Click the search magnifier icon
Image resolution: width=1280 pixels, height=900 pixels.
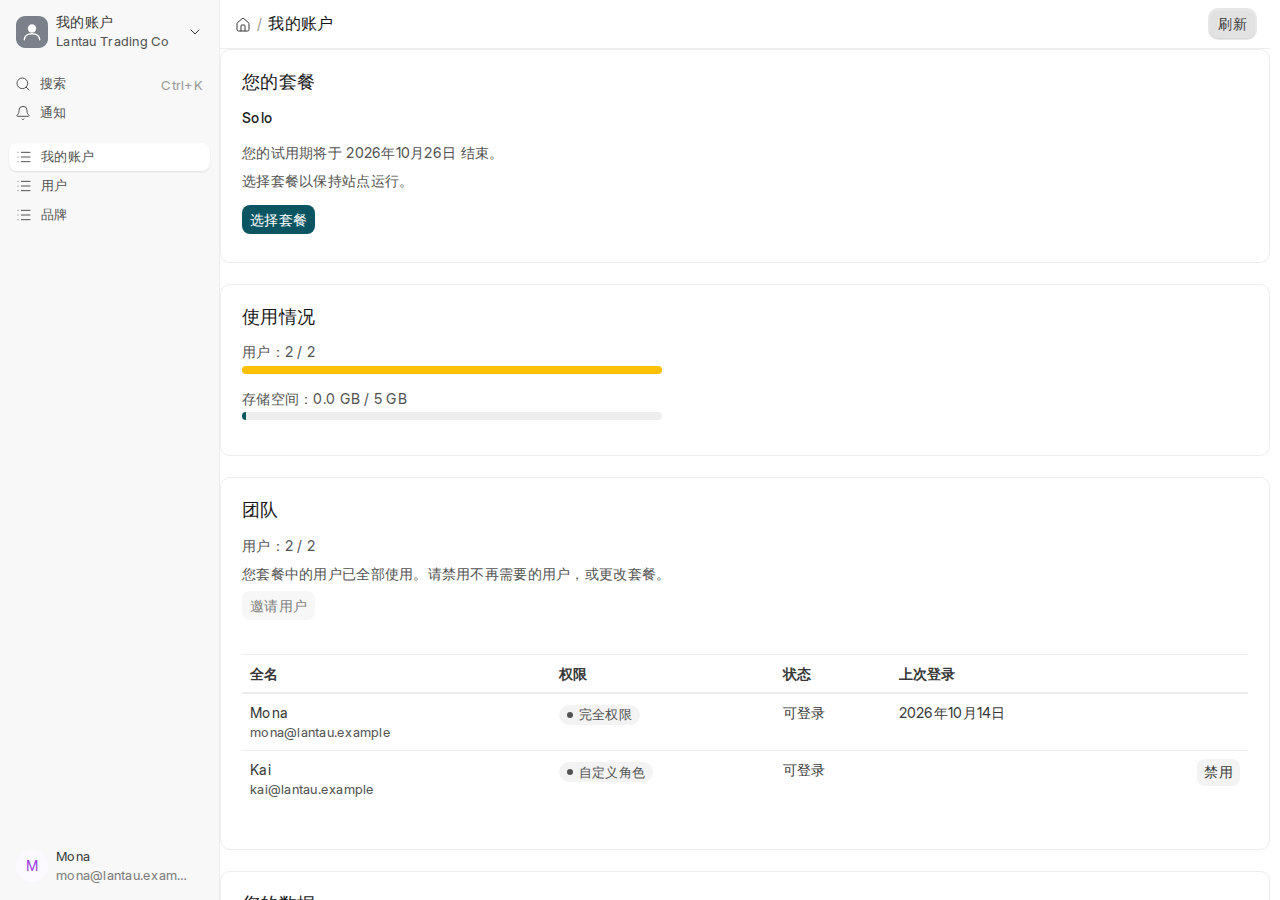pyautogui.click(x=23, y=84)
